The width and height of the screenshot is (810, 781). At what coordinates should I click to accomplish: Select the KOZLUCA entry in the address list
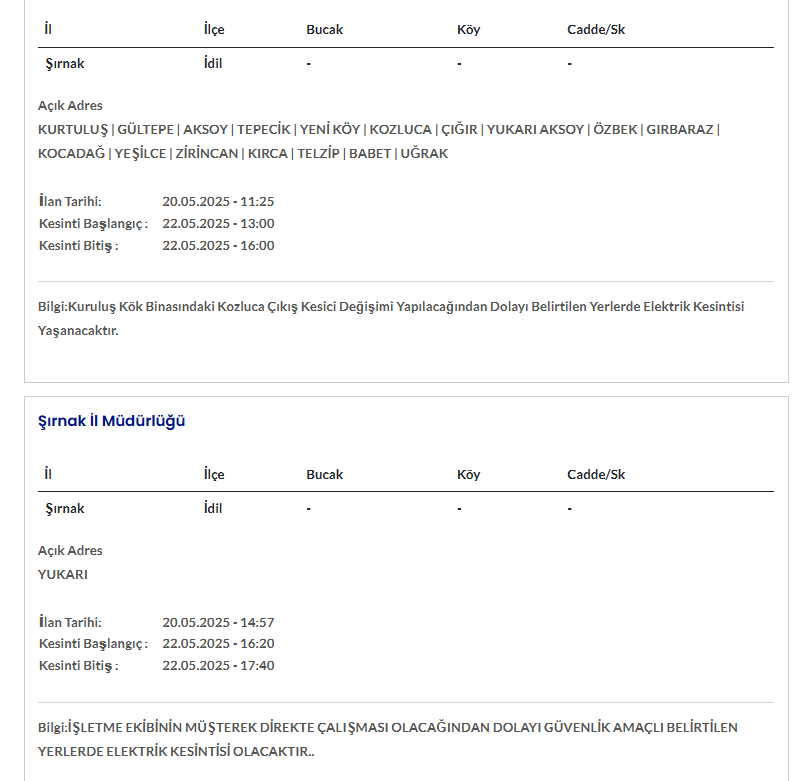[401, 129]
